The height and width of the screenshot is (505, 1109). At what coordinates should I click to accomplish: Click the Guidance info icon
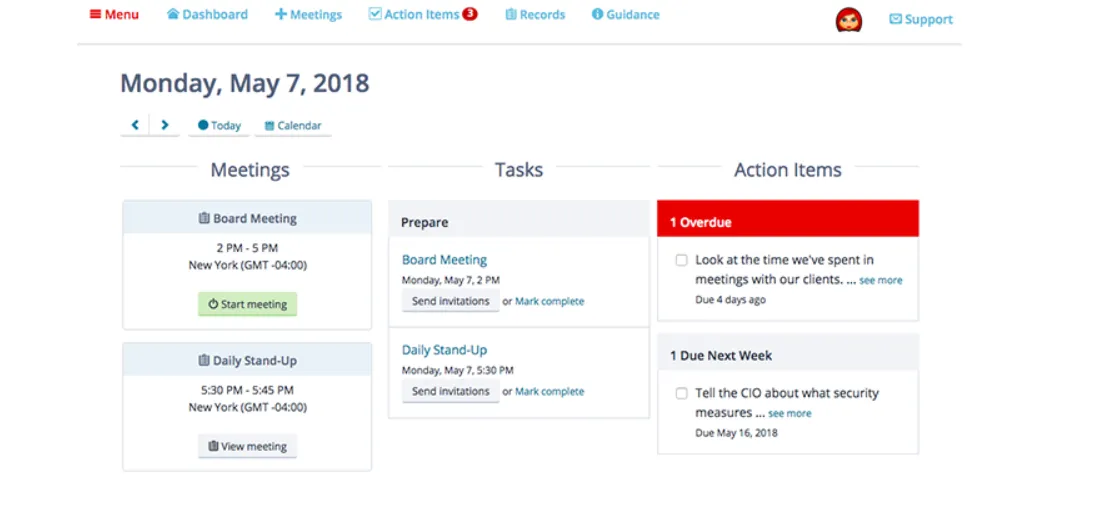(597, 14)
